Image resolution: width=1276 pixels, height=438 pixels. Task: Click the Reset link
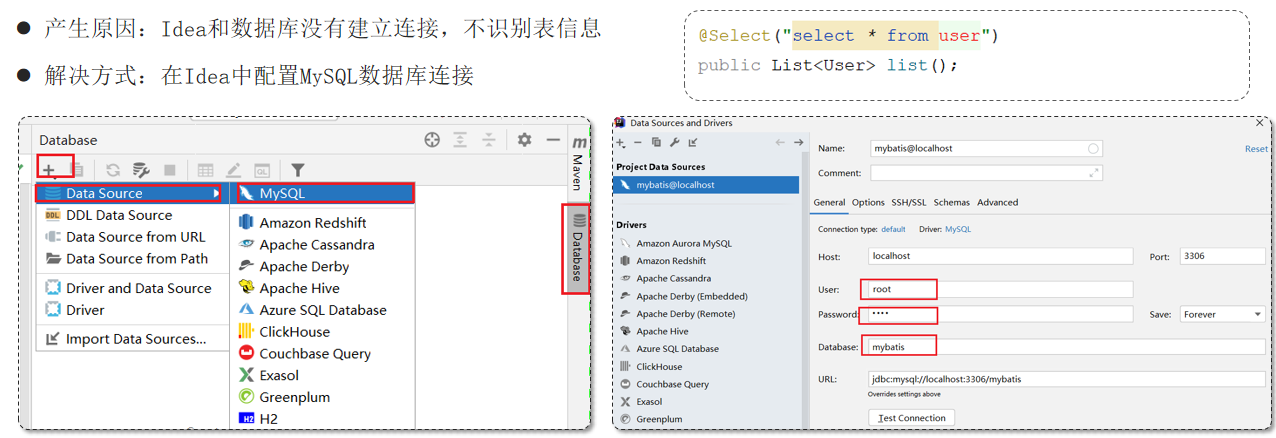click(x=1256, y=149)
